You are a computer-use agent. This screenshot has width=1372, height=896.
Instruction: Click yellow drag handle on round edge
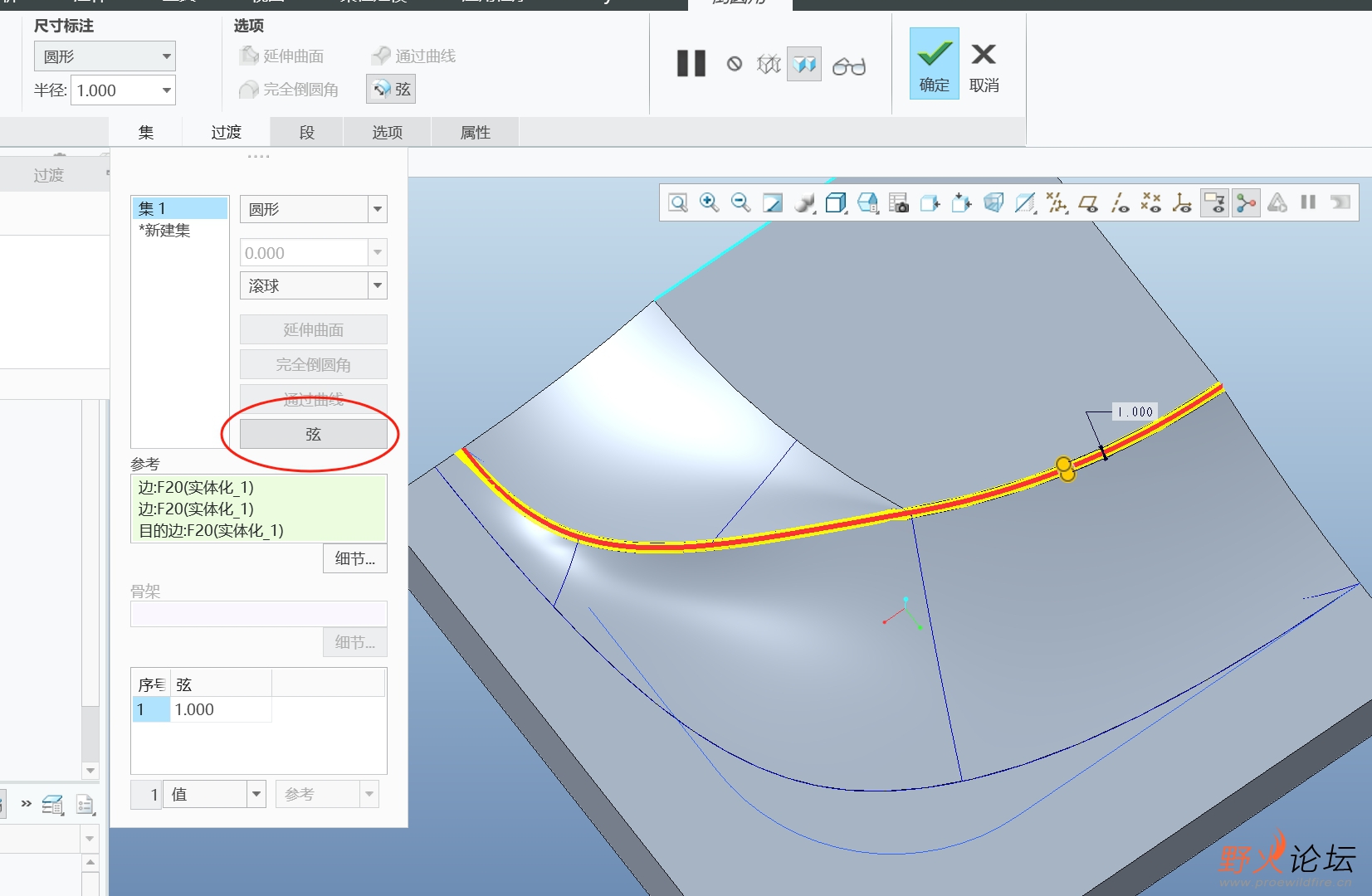coord(1066,469)
